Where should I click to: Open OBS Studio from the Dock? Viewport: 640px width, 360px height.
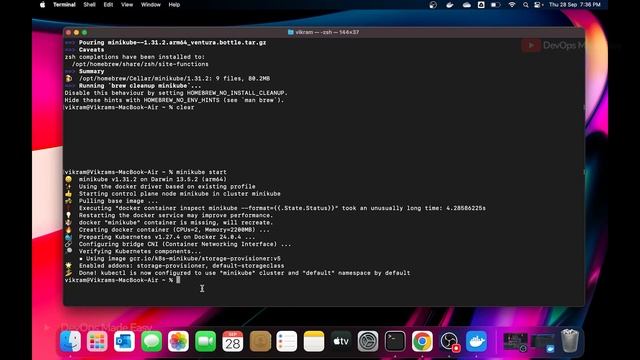(x=449, y=341)
